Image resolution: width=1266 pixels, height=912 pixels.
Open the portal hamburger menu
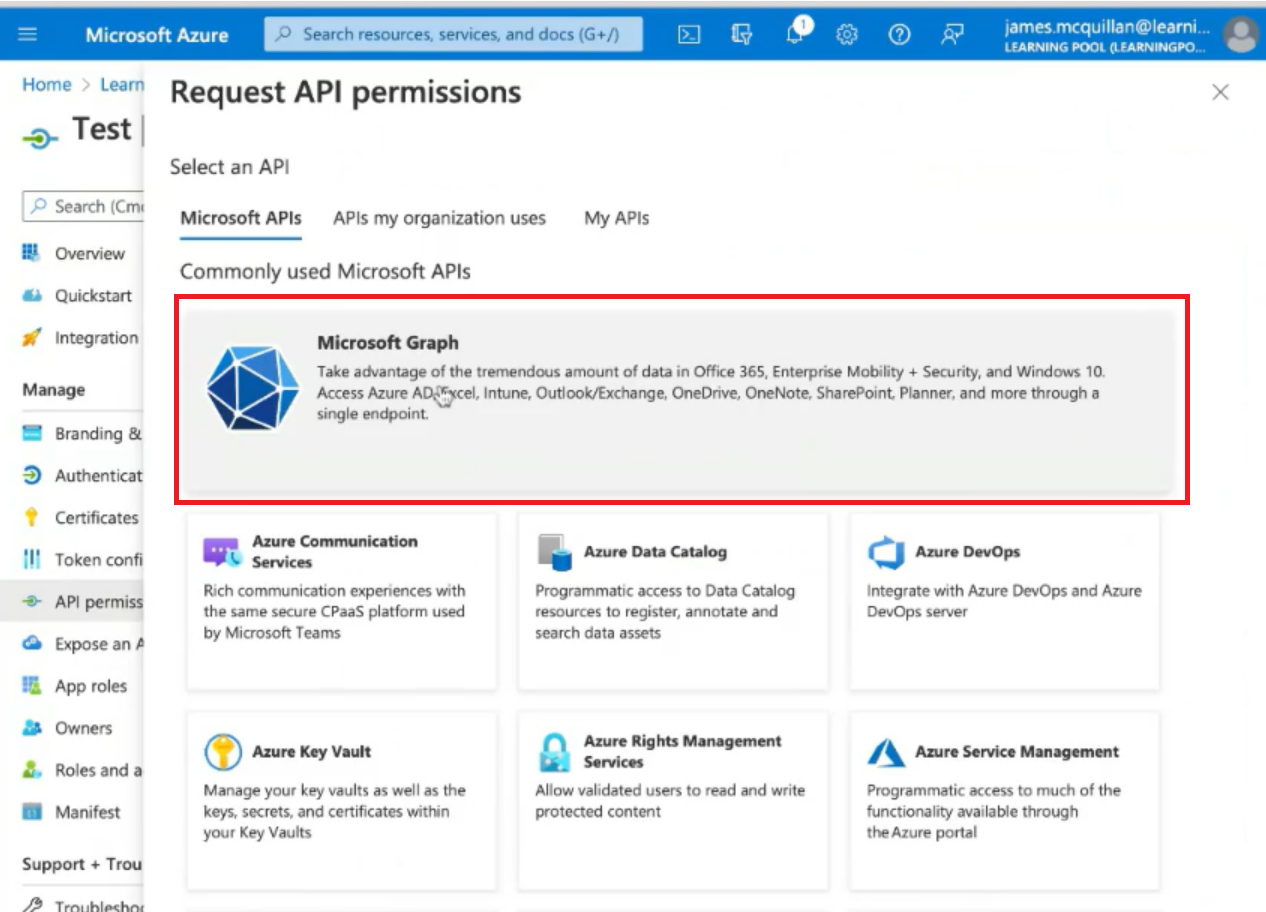pos(28,35)
